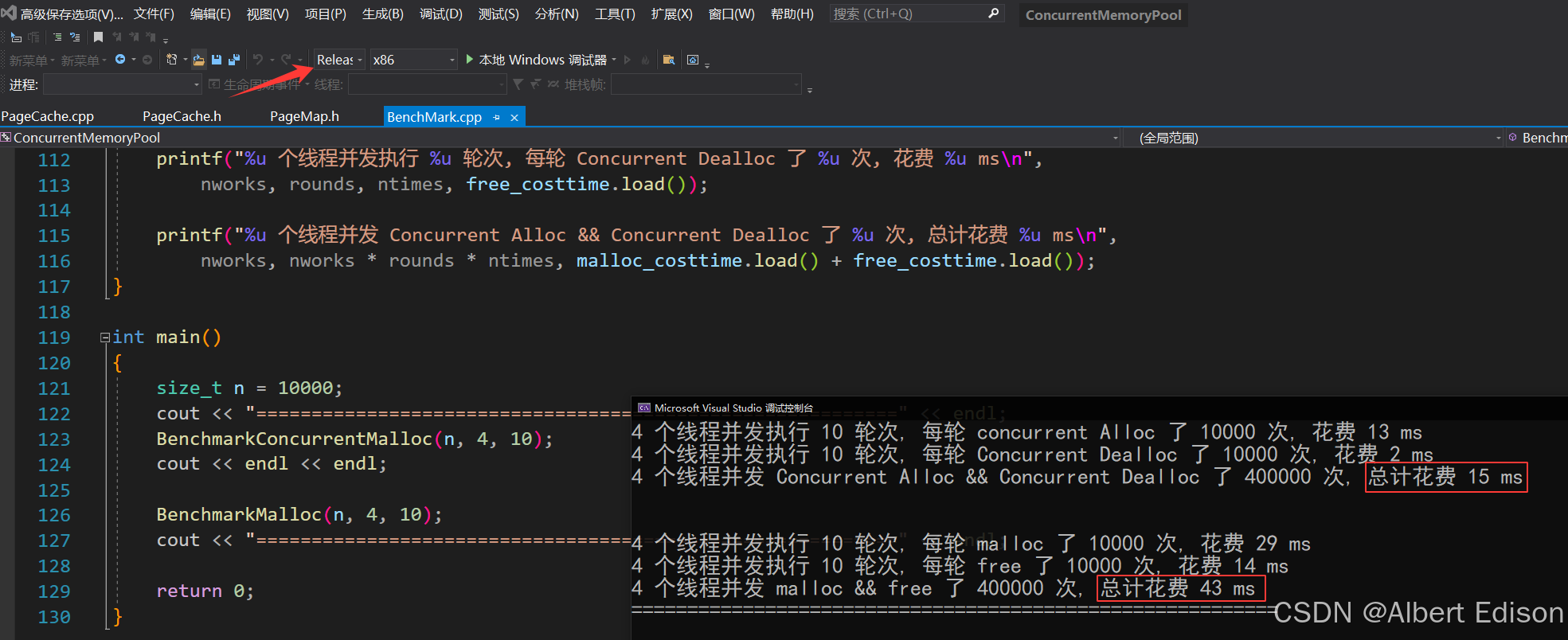Switch to the PageCache.h tab
This screenshot has height=640, width=1568.
182,116
